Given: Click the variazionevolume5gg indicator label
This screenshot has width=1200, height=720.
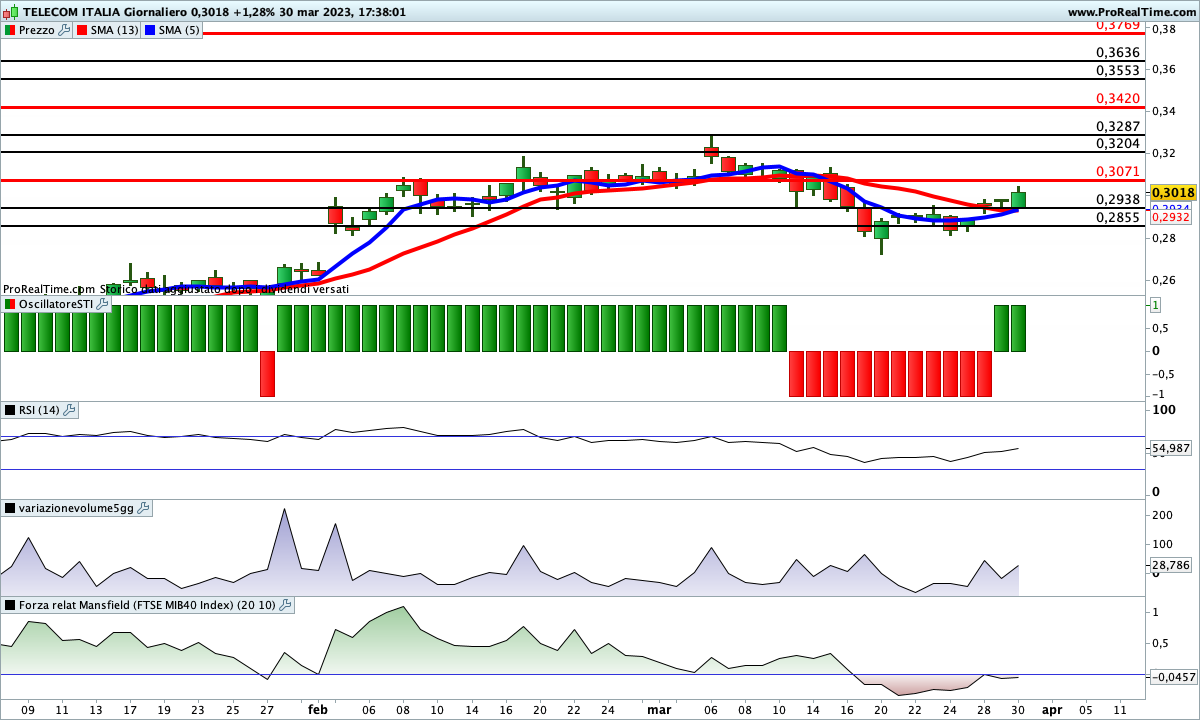Looking at the screenshot, I should click(x=76, y=508).
